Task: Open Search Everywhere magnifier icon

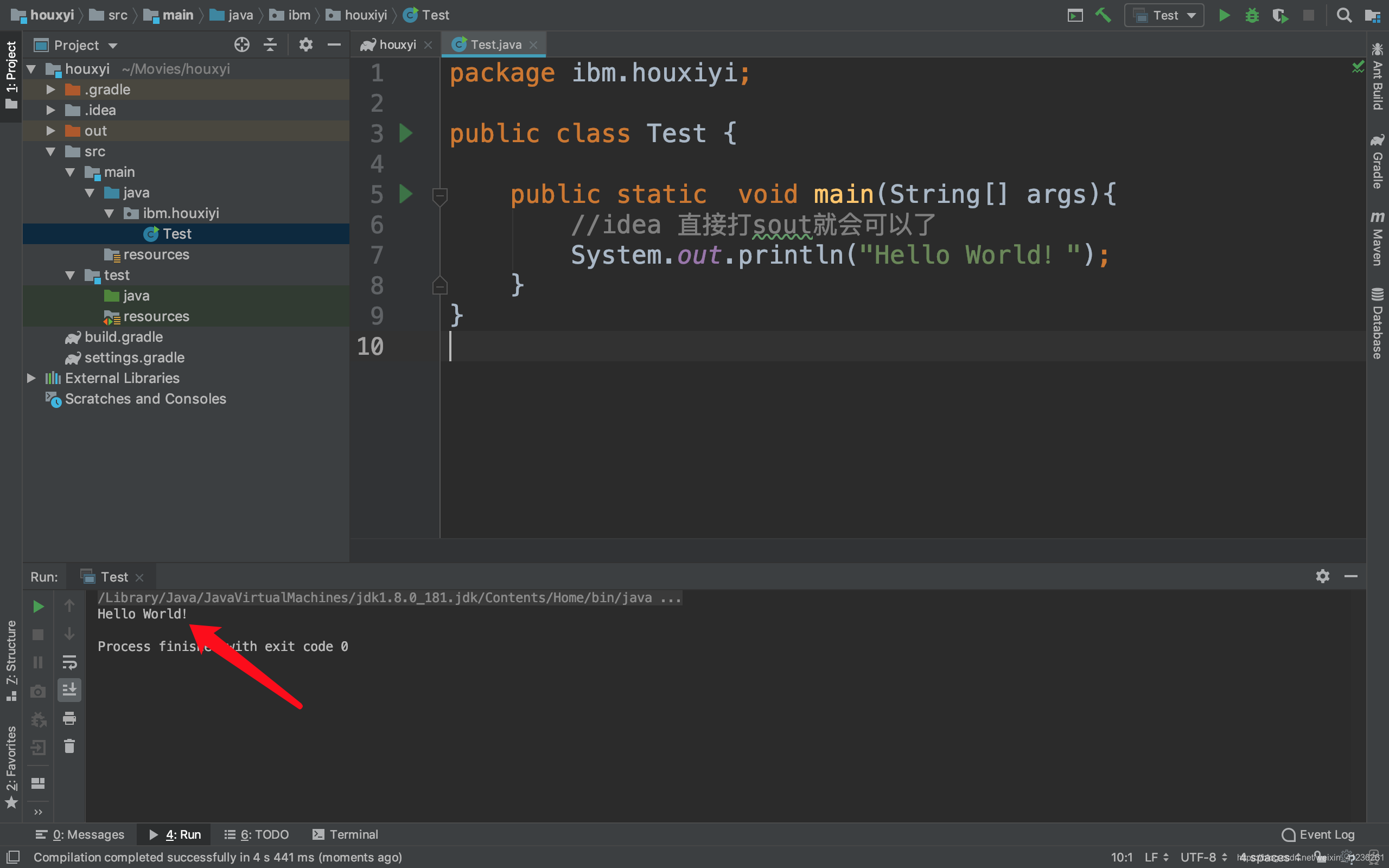Action: pos(1343,16)
